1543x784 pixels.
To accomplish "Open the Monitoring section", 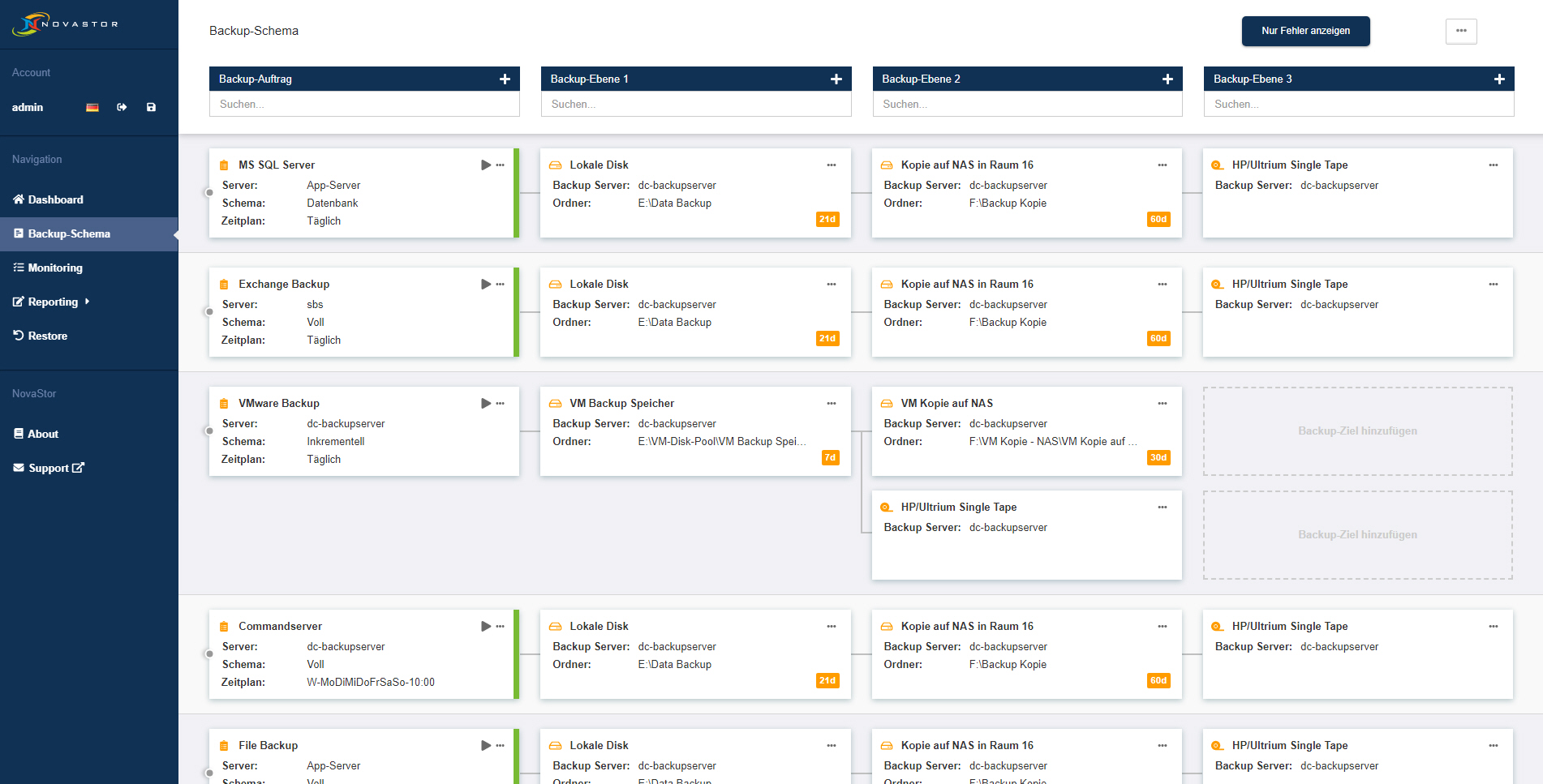I will pyautogui.click(x=55, y=268).
